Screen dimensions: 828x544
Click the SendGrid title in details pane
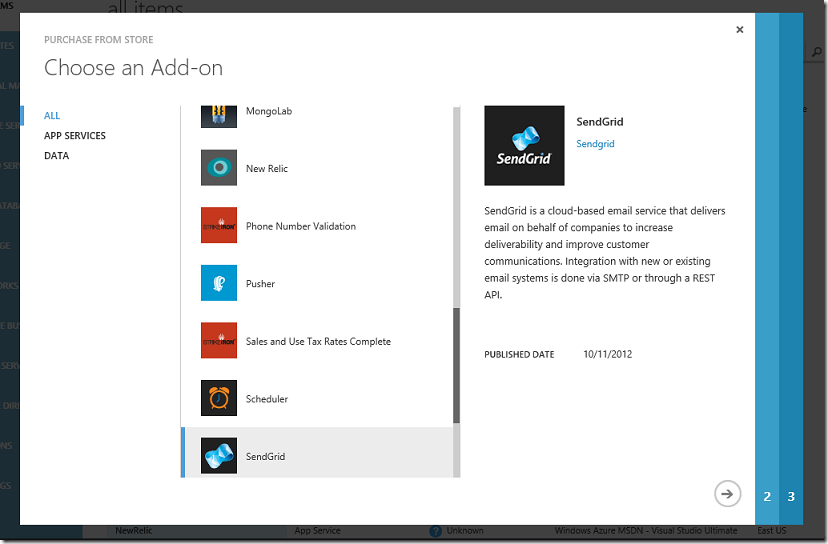pos(600,122)
